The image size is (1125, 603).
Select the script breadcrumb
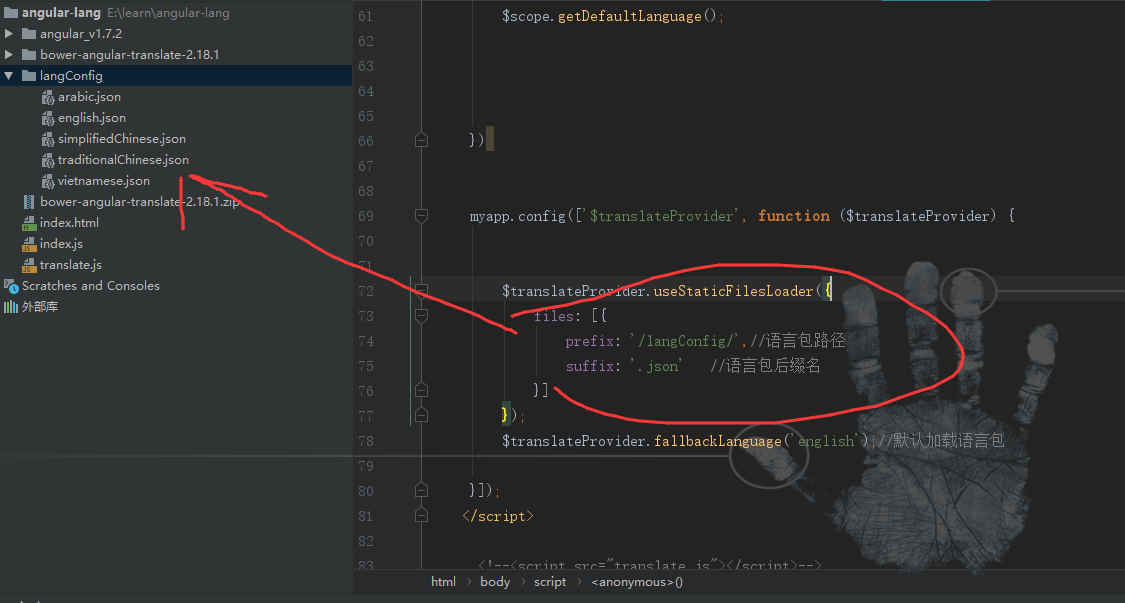[x=550, y=582]
